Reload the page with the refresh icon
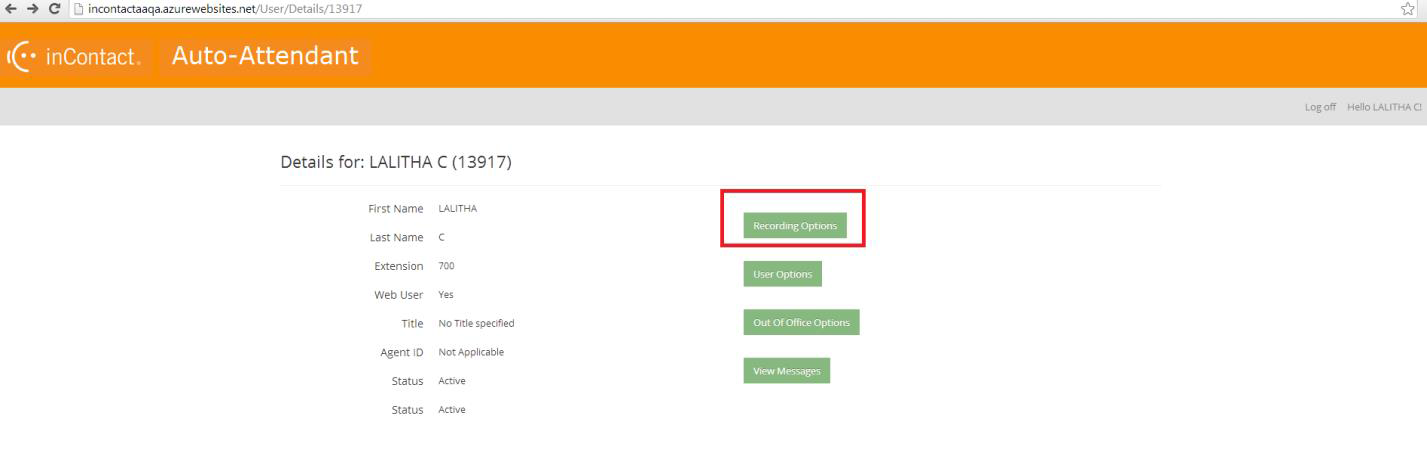This screenshot has width=1427, height=453. click(53, 9)
